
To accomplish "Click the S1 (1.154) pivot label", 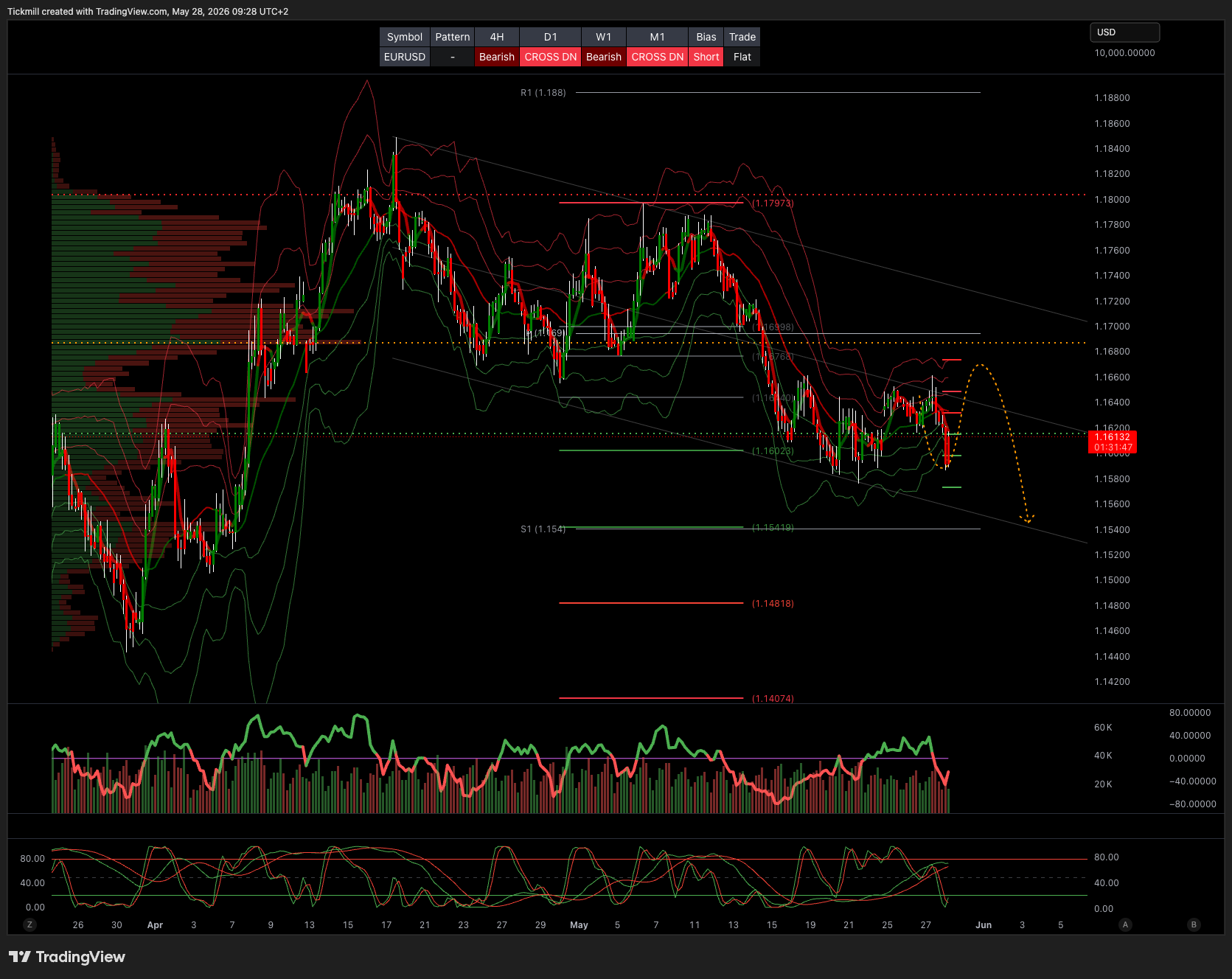I will 543,529.
